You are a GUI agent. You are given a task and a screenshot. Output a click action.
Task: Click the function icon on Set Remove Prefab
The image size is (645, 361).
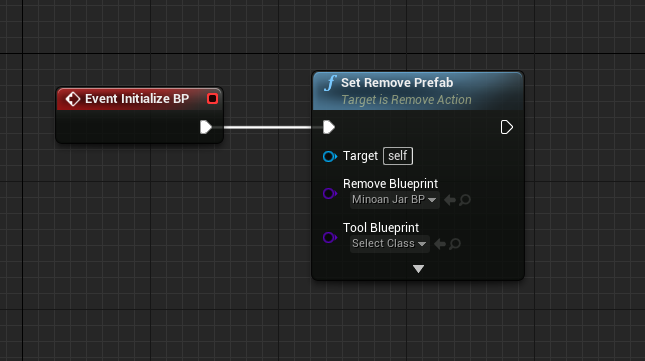[330, 83]
